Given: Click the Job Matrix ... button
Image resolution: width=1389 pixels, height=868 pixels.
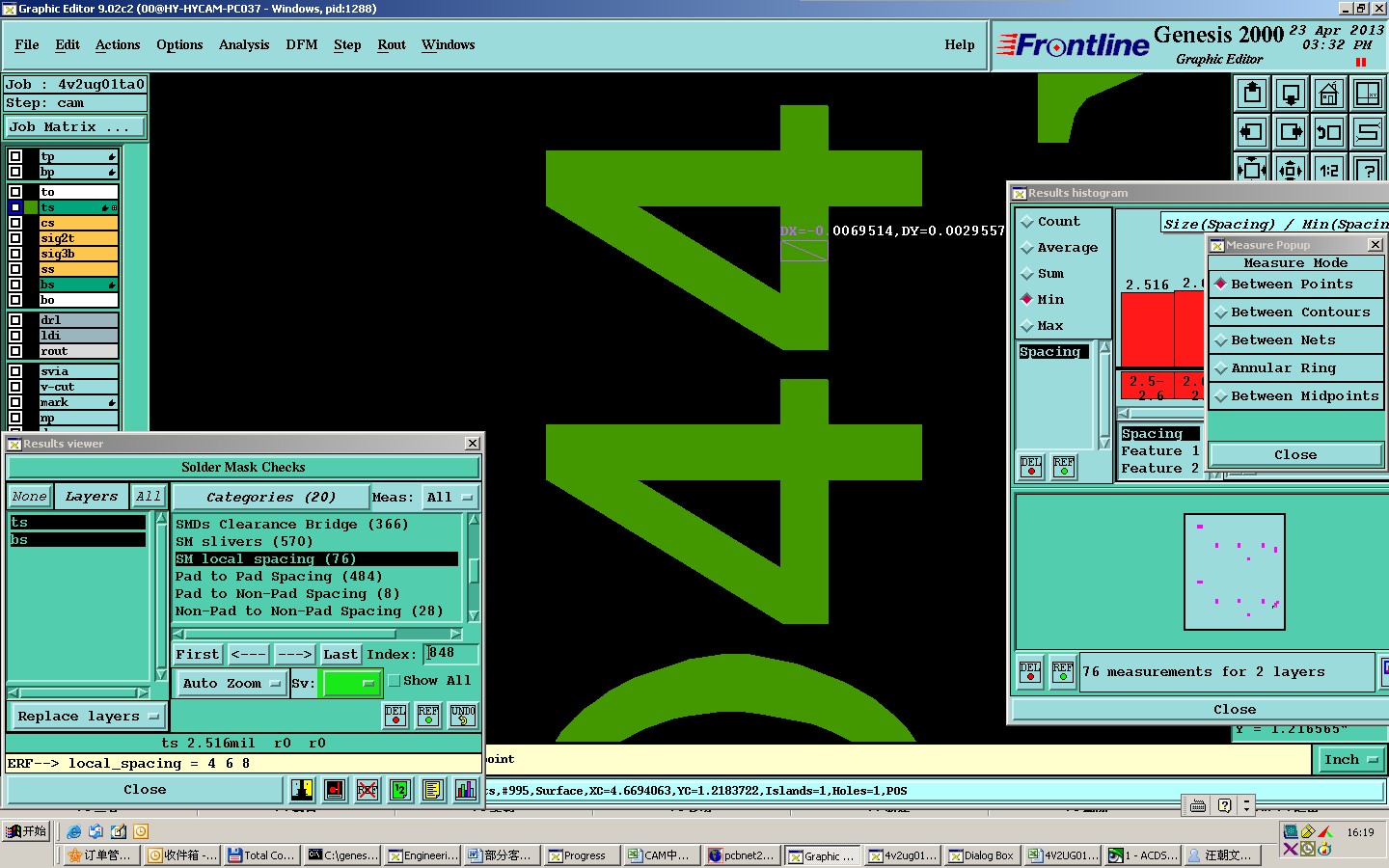Looking at the screenshot, I should [75, 127].
